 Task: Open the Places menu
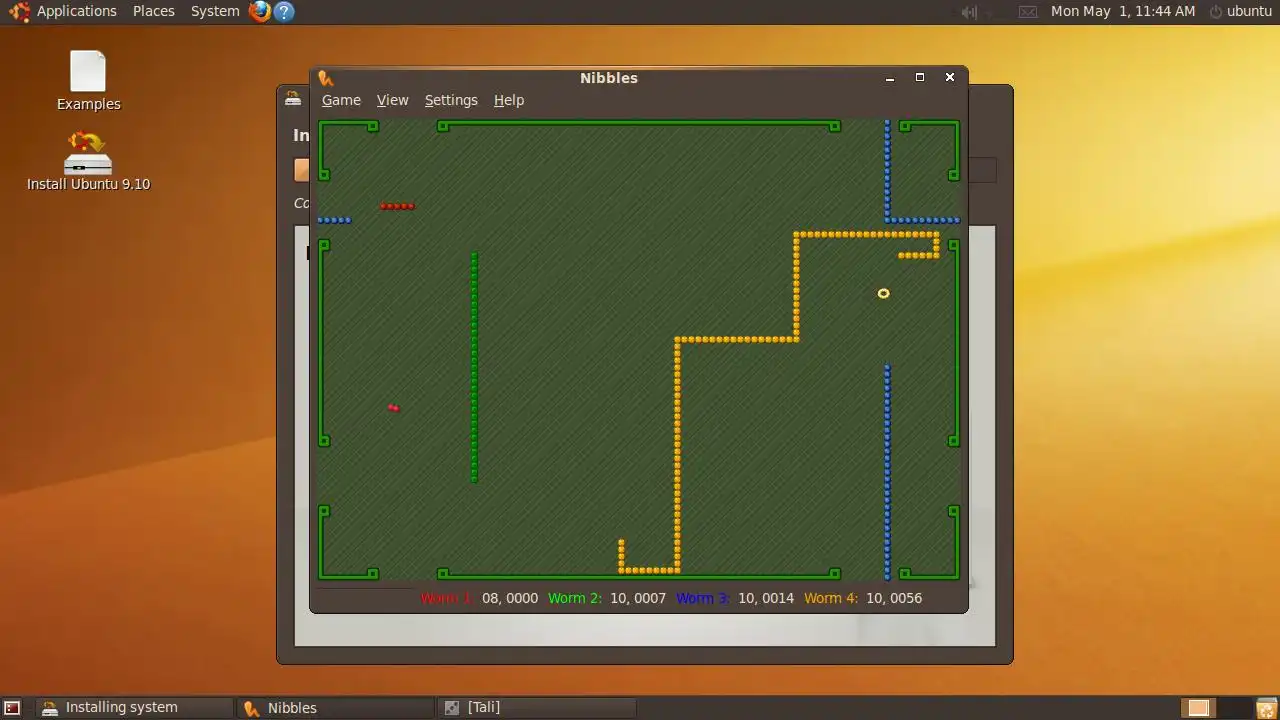tap(154, 11)
